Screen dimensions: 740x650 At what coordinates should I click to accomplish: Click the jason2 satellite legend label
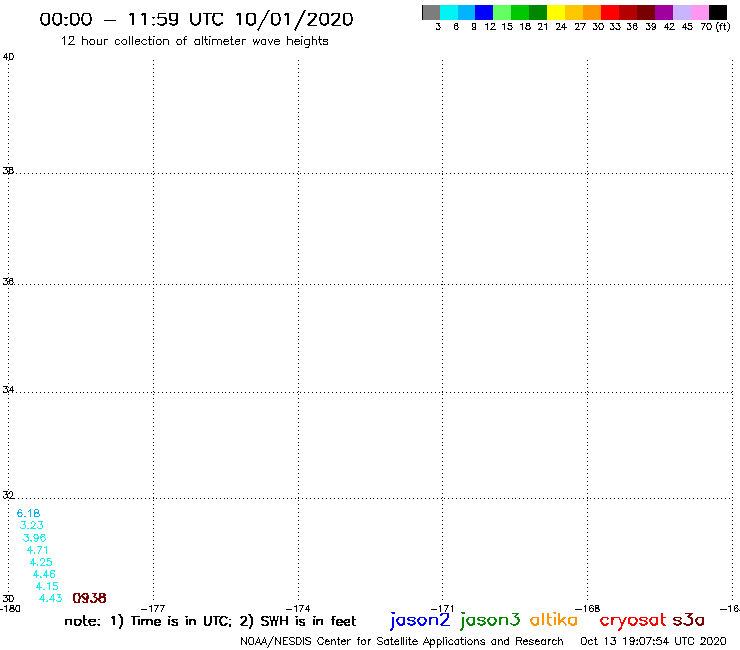420,620
